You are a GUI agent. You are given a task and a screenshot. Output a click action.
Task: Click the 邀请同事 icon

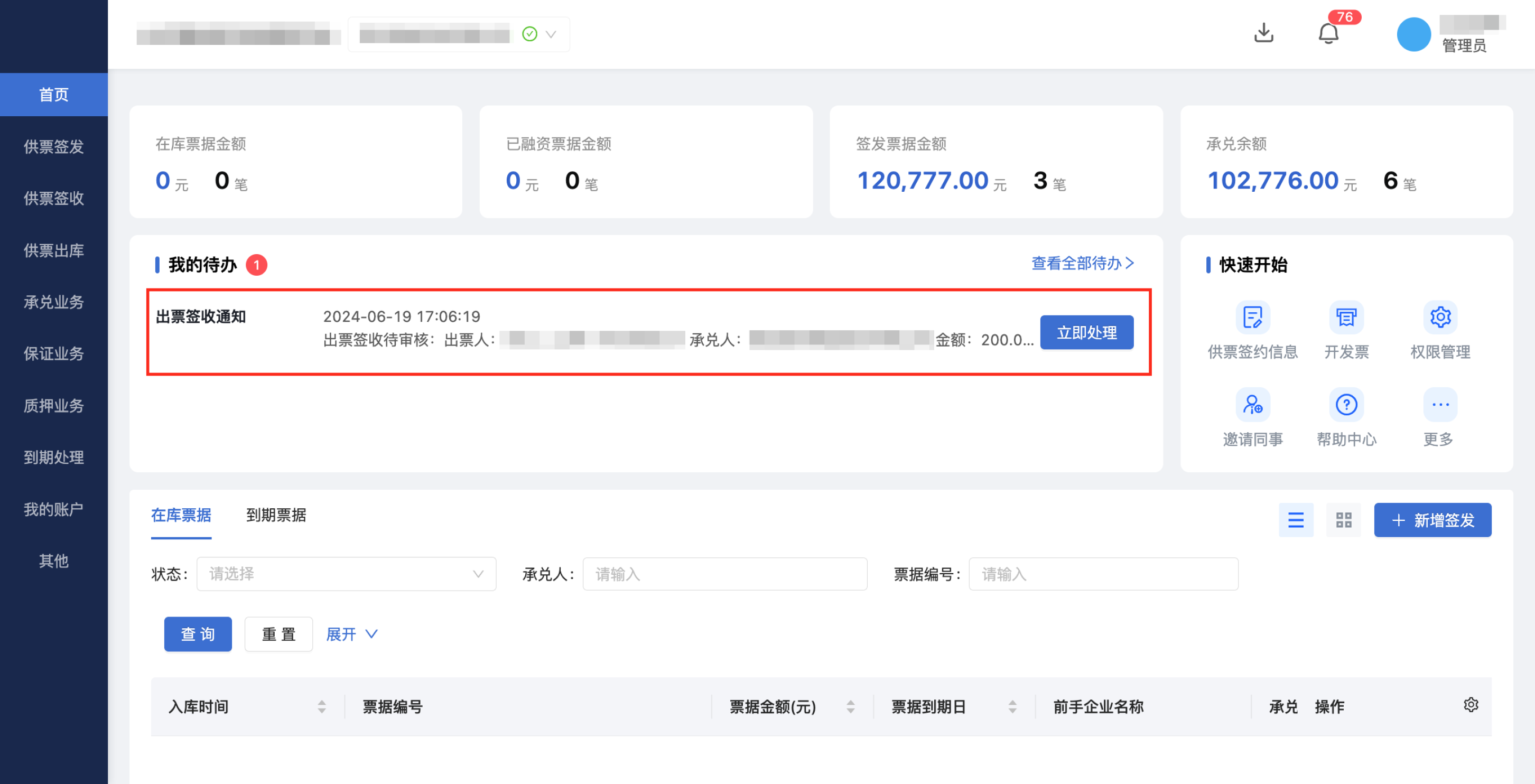tap(1252, 405)
